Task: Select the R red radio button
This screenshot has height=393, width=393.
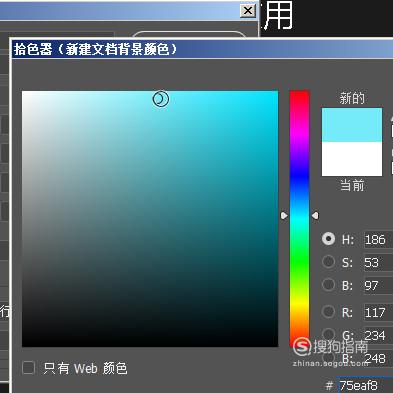Action: tap(328, 312)
